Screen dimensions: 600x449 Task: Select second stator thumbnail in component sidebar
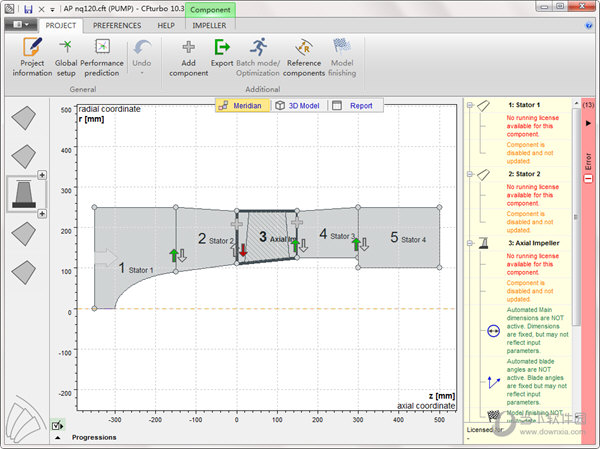pos(24,156)
